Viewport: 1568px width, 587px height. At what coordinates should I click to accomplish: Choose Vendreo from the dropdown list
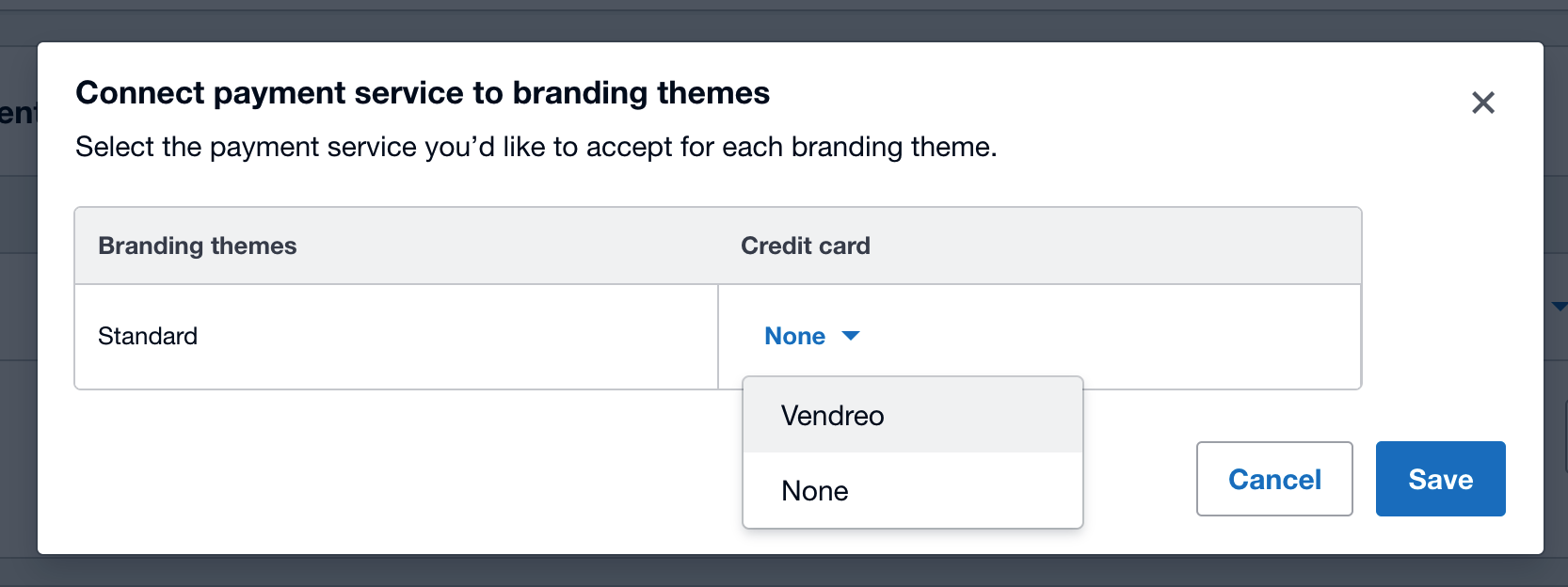coord(832,416)
